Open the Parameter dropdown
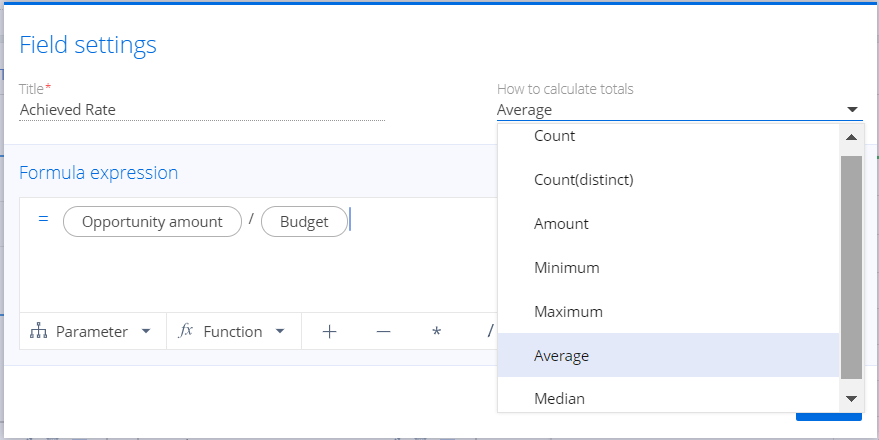This screenshot has width=879, height=440. (93, 331)
